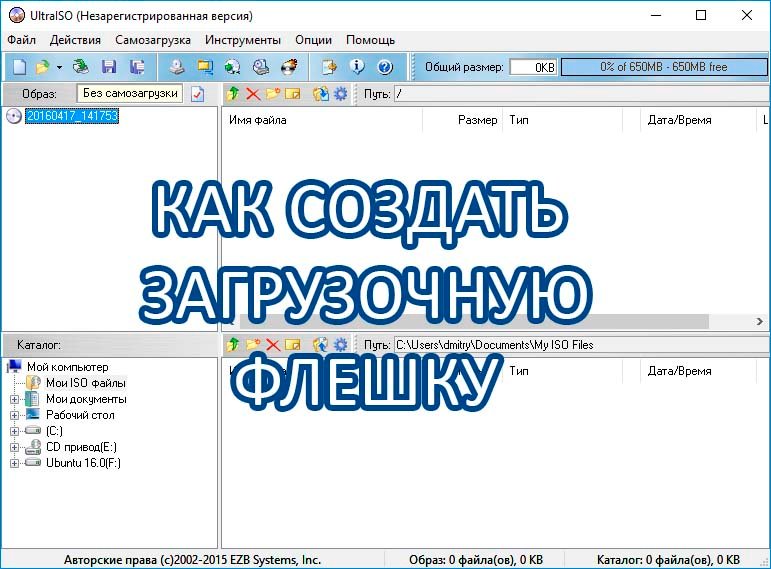Click blue gear icon in Каталог pane
Viewport: 771px width, 569px height.
pyautogui.click(x=340, y=345)
